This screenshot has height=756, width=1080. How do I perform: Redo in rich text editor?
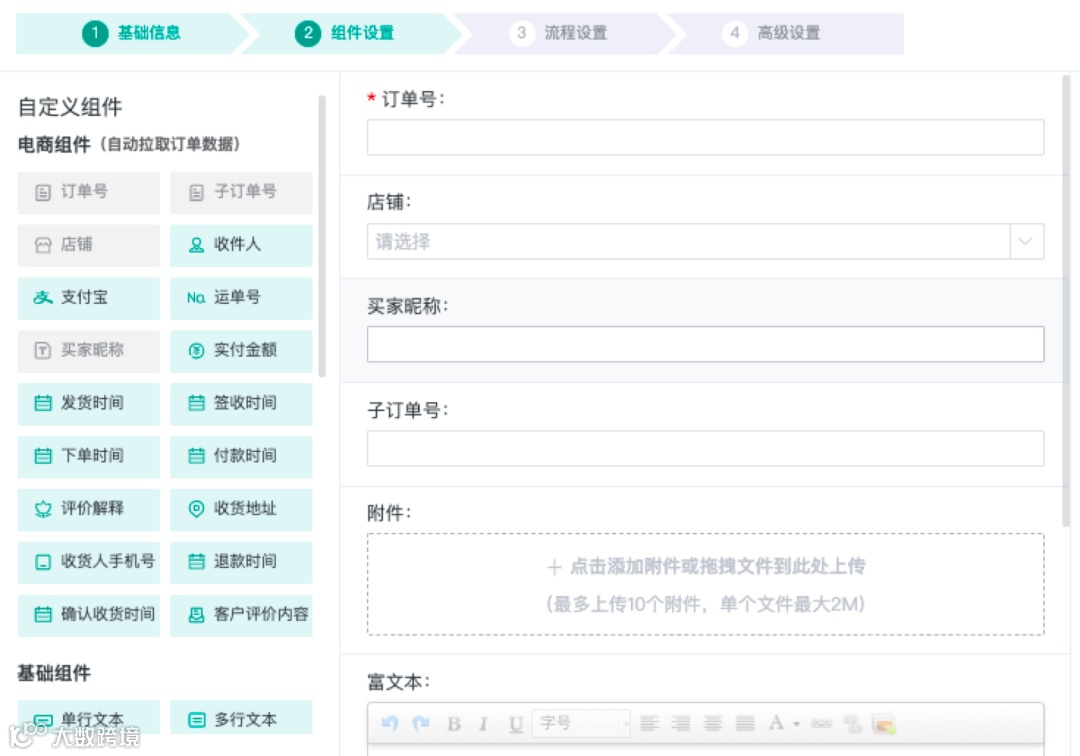pyautogui.click(x=421, y=723)
